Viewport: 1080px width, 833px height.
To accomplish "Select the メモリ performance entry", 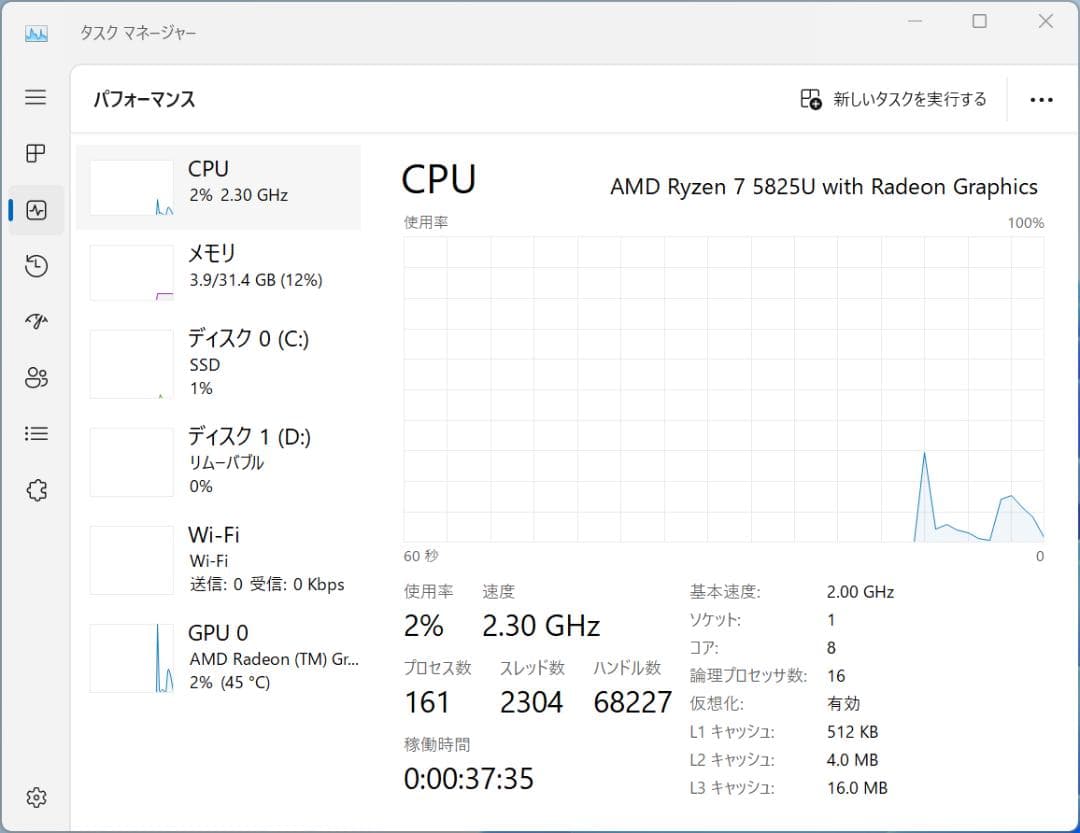I will (220, 266).
